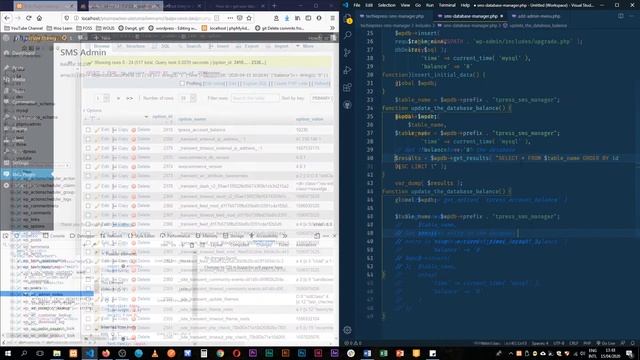The height and width of the screenshot is (360, 640).
Task: Open Firefox from taskbar
Action: point(106,353)
